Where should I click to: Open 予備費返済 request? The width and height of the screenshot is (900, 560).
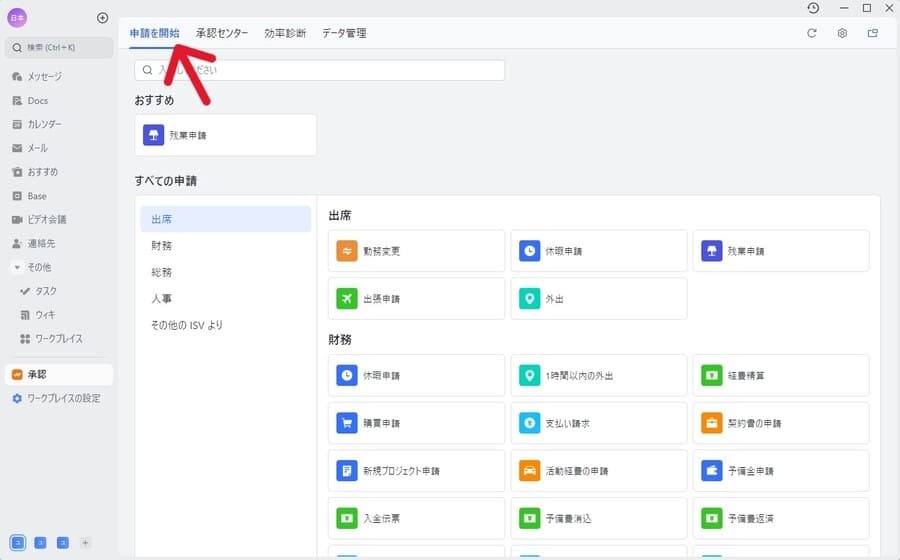point(781,518)
